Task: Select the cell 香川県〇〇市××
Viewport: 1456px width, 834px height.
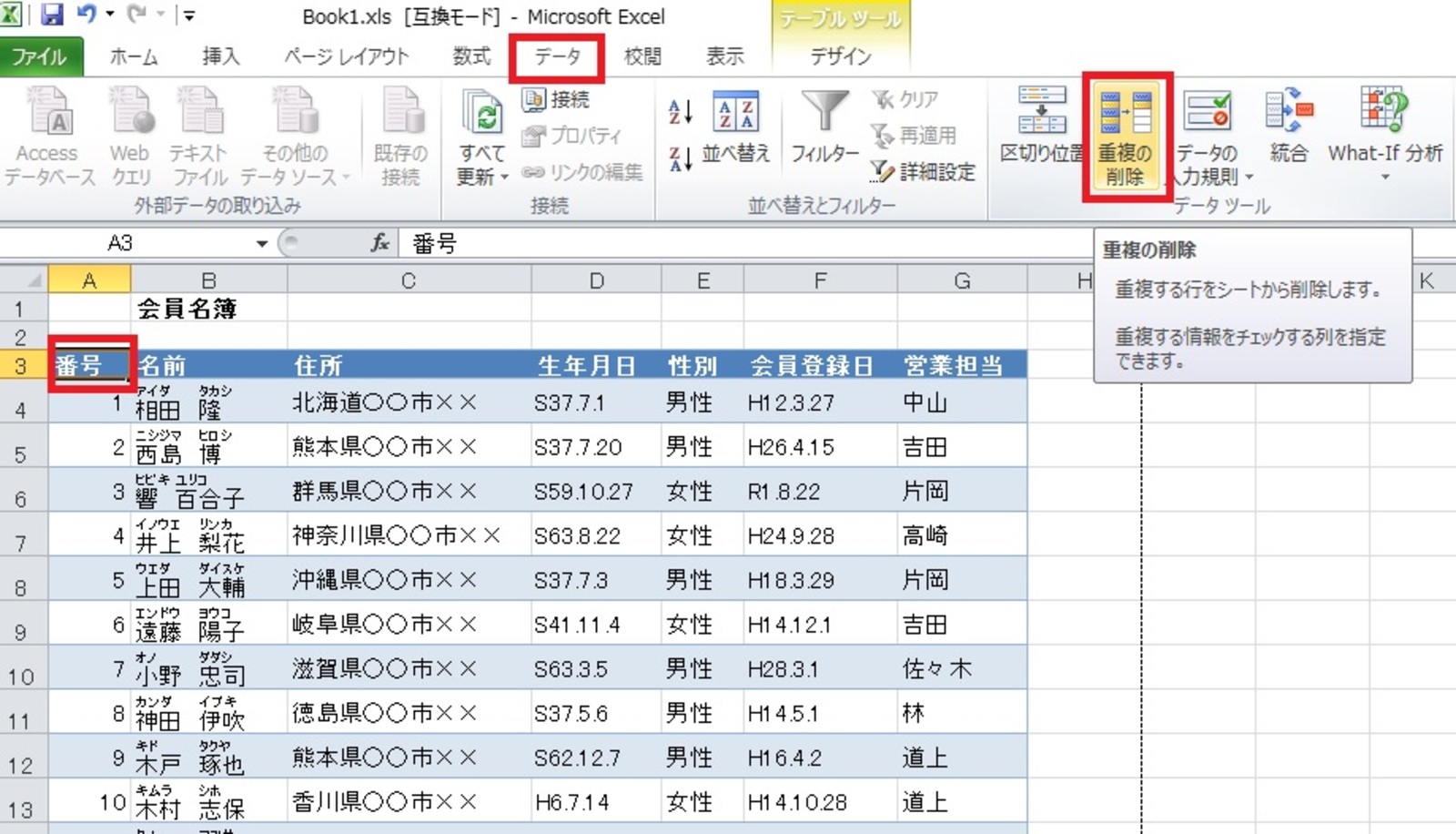Action: [x=409, y=801]
